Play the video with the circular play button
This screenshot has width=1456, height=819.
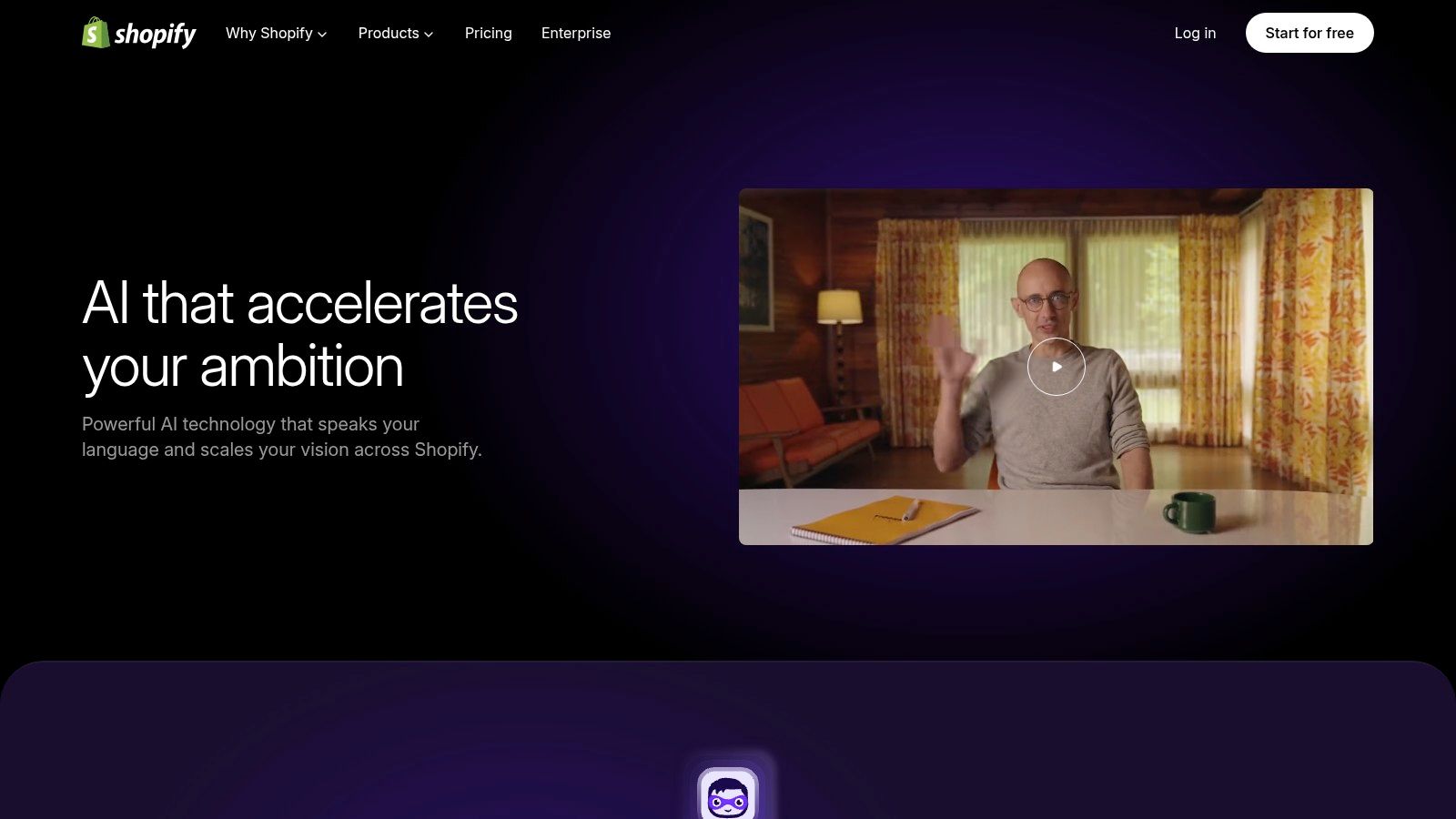(x=1057, y=367)
